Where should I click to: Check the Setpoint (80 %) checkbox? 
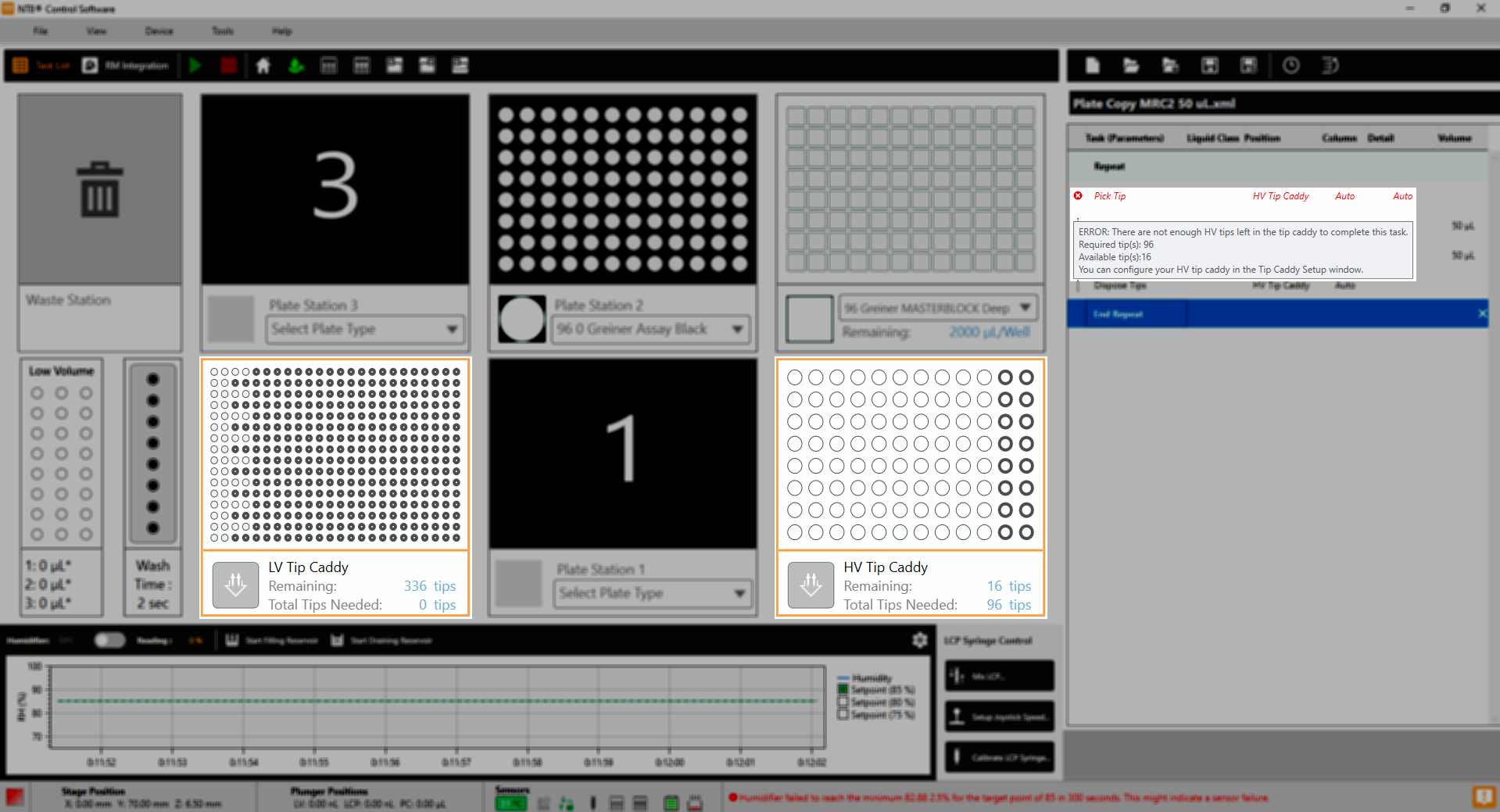(x=843, y=702)
